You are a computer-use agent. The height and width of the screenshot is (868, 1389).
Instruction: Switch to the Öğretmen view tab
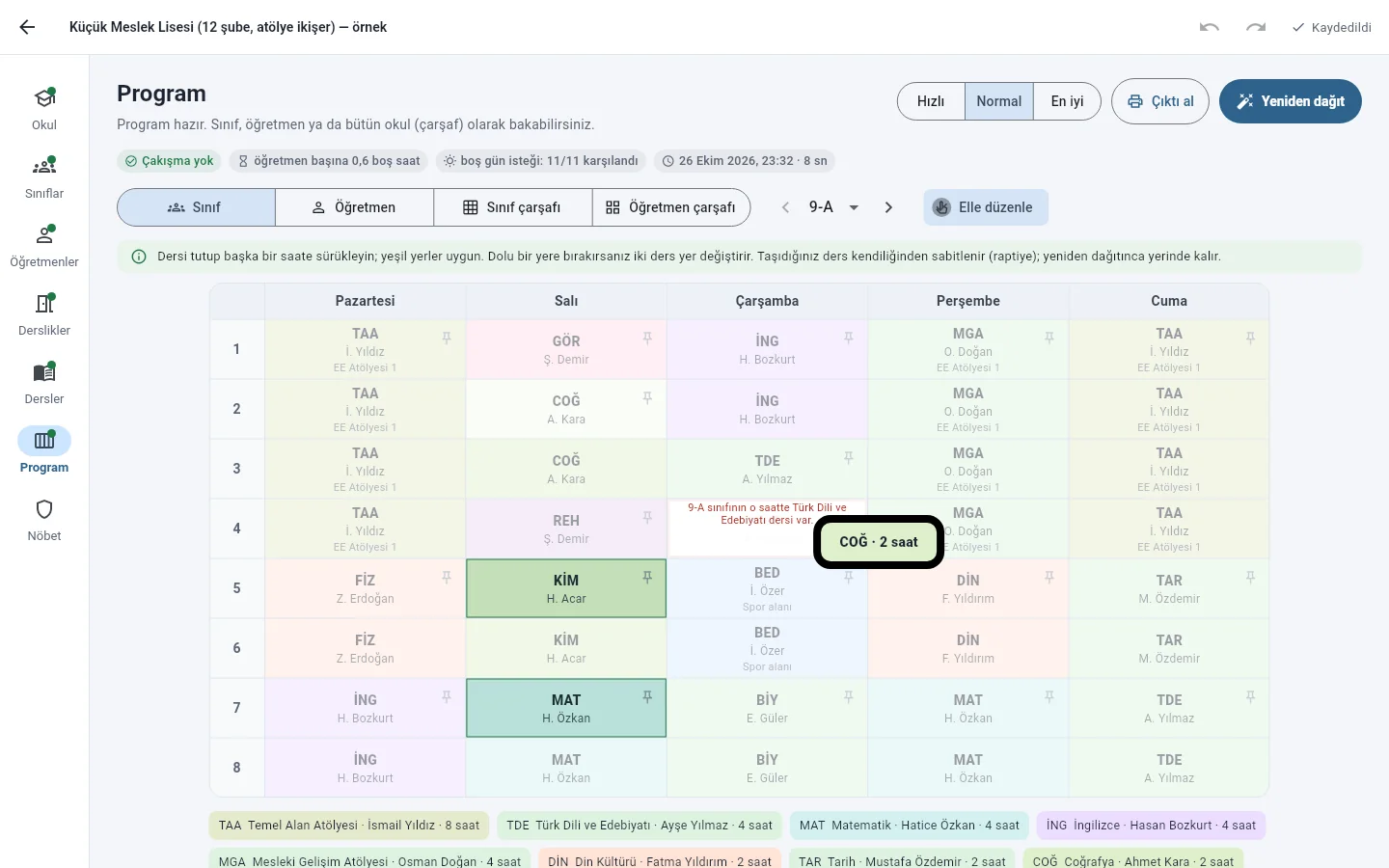[355, 207]
